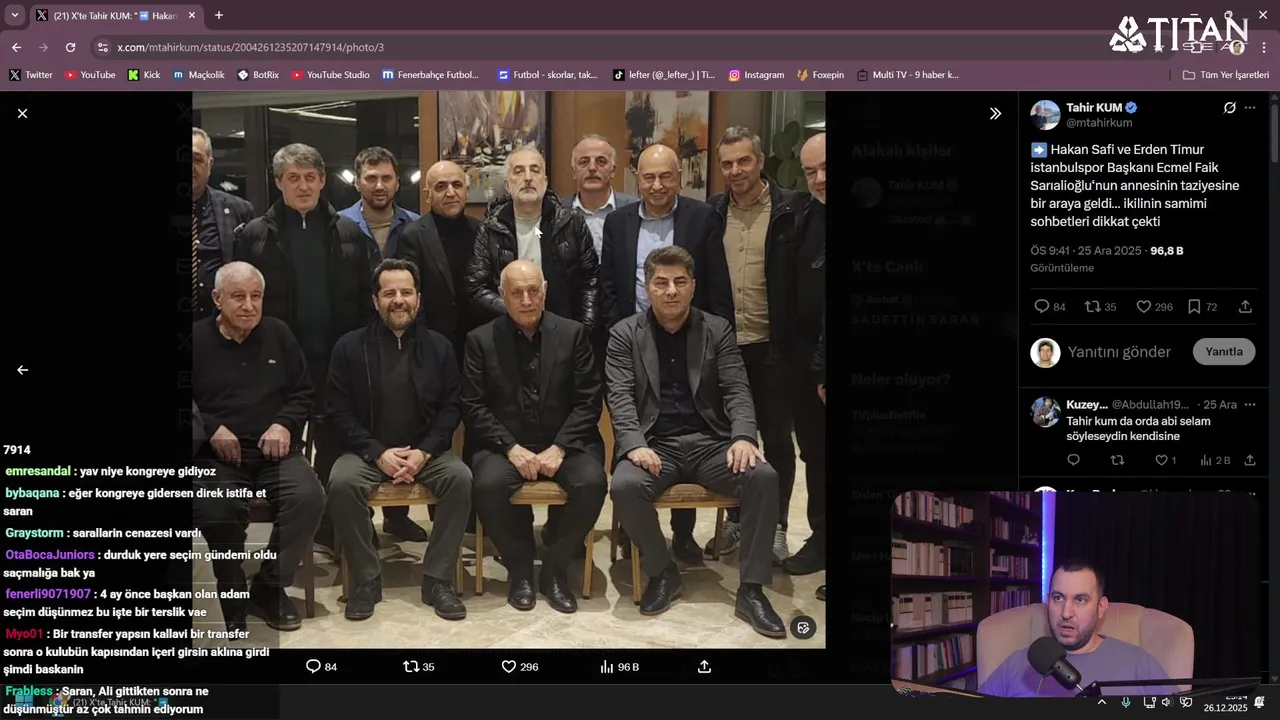Open the Fenerbahçe Futbol bookmark

(x=431, y=75)
